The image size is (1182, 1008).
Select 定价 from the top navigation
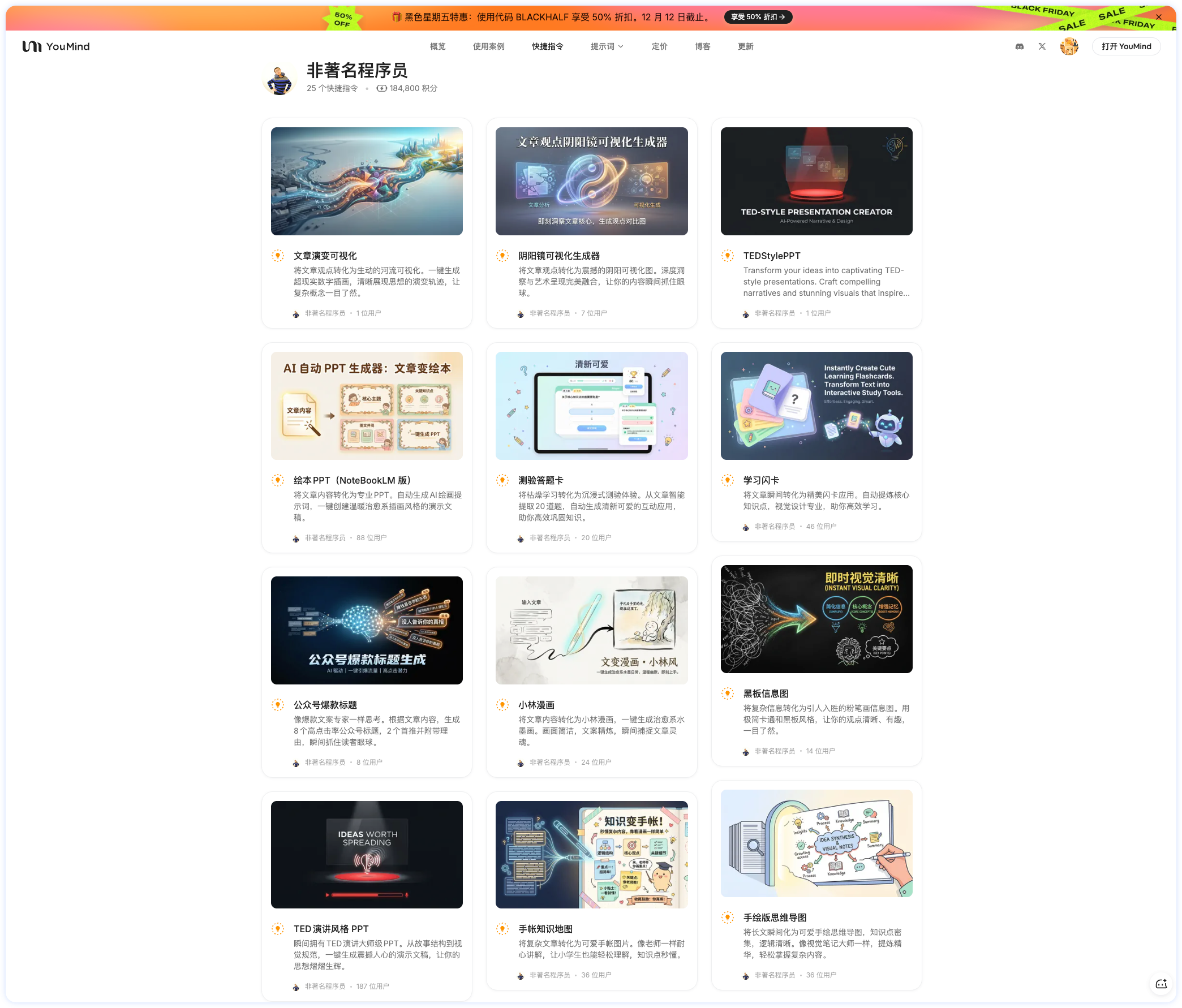click(659, 47)
